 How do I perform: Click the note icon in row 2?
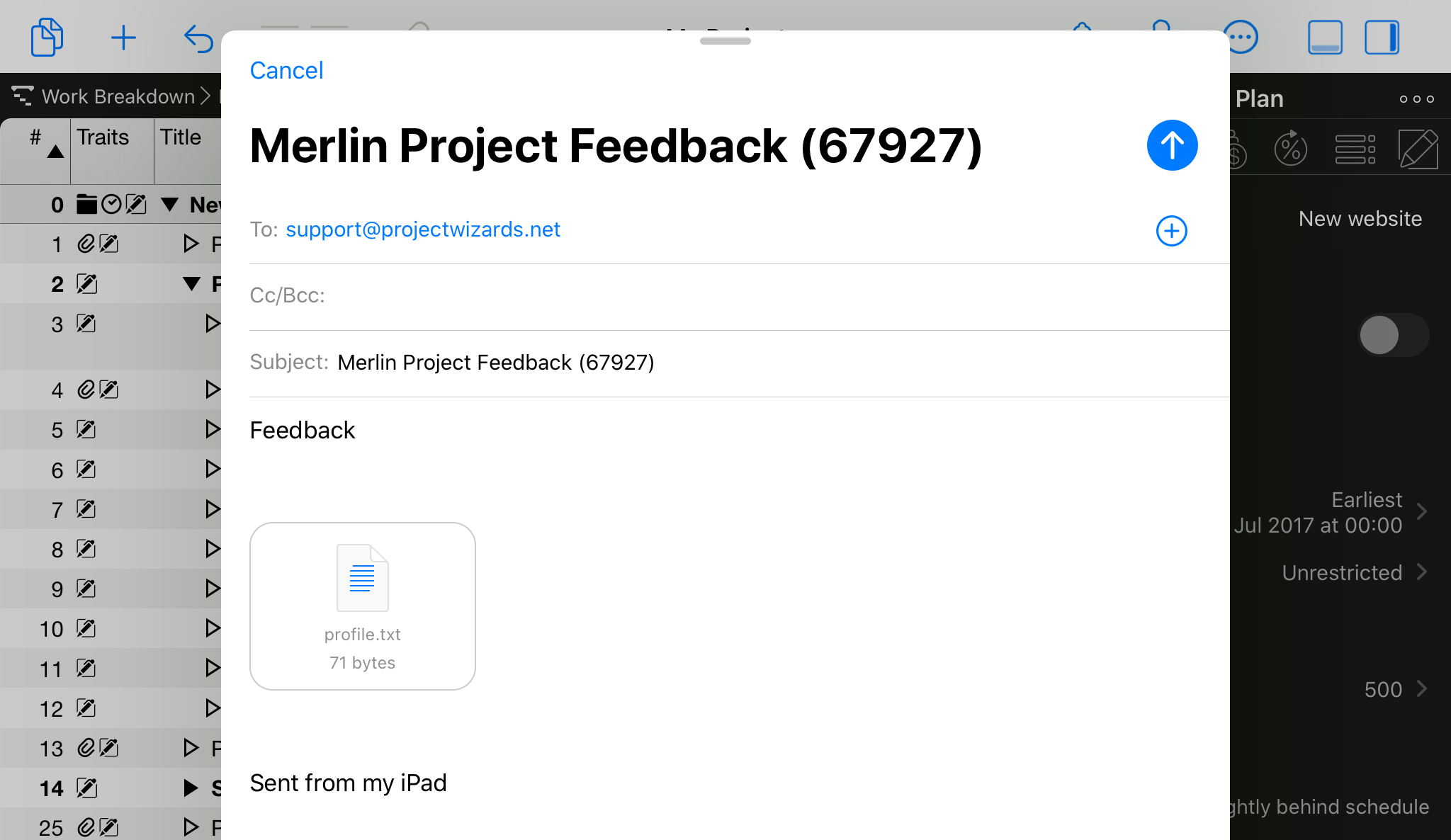click(x=87, y=284)
